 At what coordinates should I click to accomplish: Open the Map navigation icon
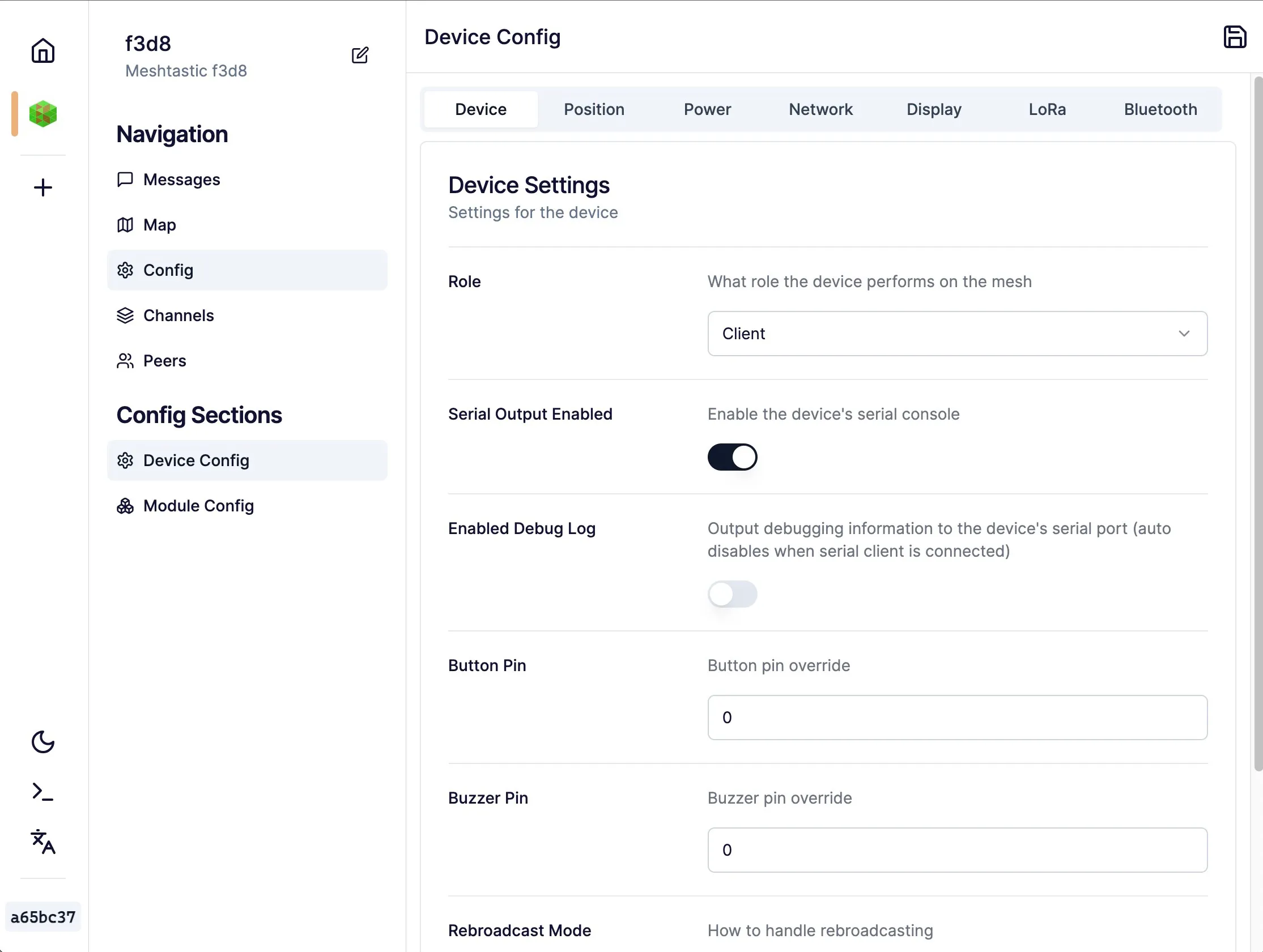126,224
